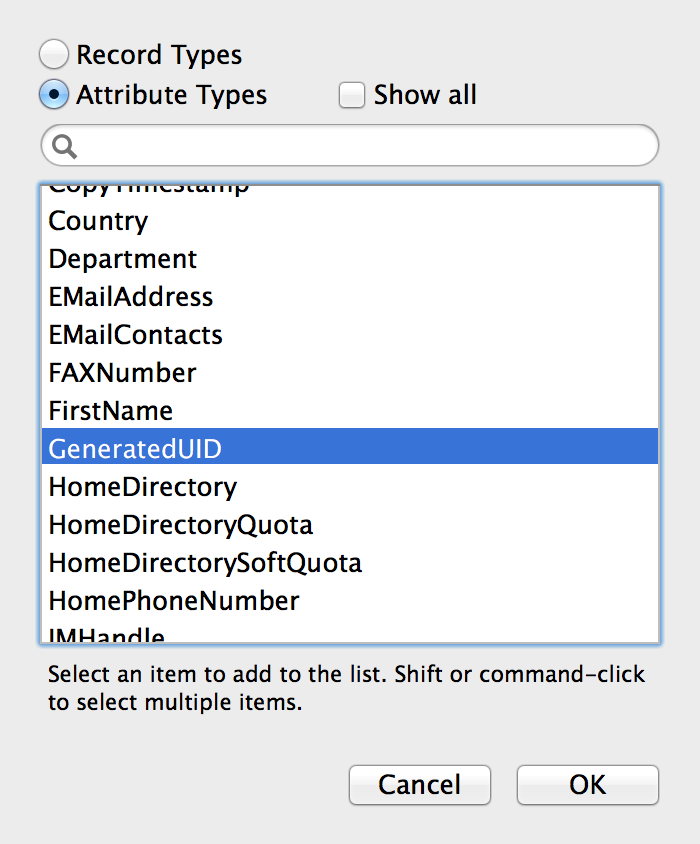The width and height of the screenshot is (700, 844).
Task: Select the partially visible IMHandle row
Action: pos(350,632)
